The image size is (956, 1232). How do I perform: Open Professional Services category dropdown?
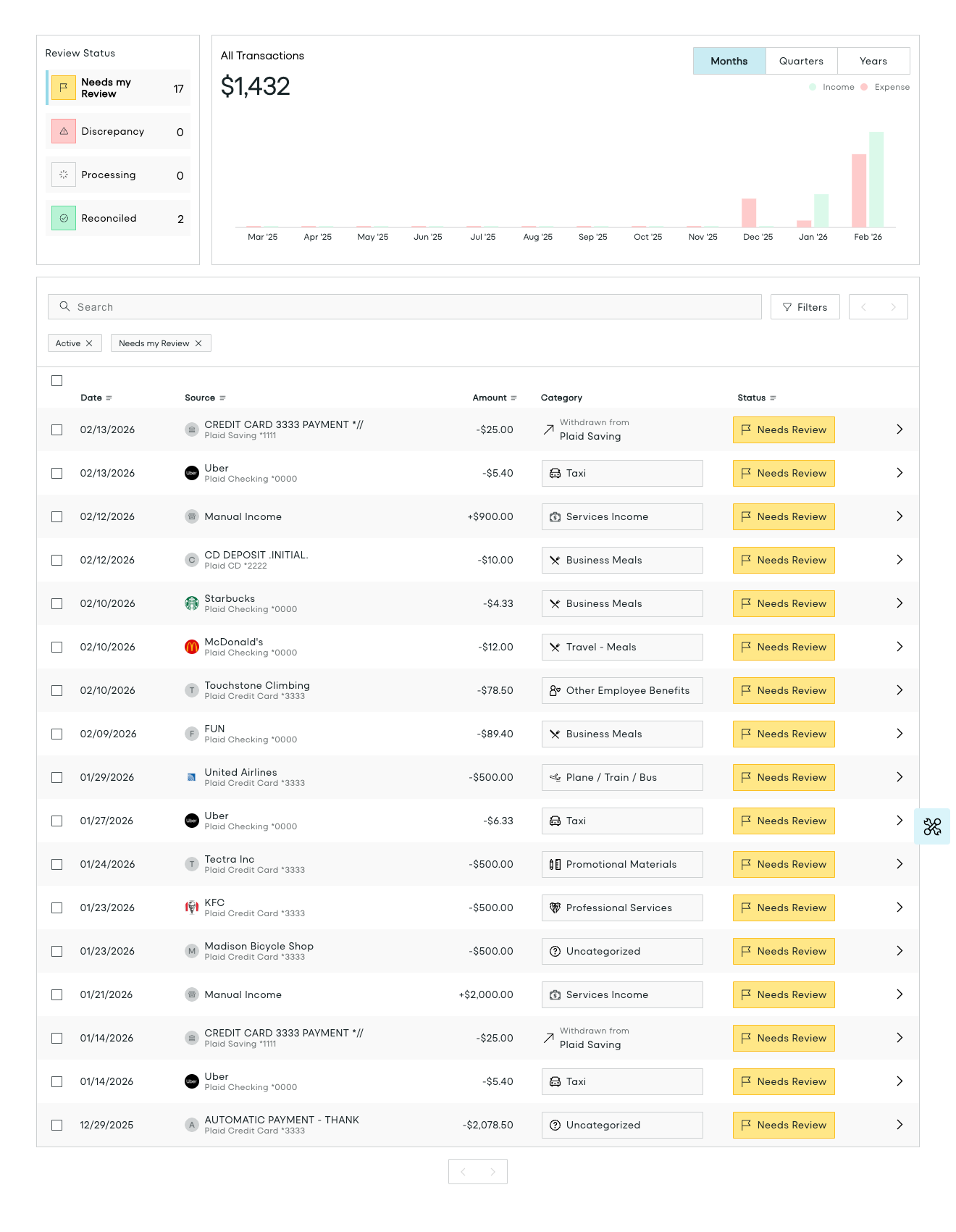(622, 908)
